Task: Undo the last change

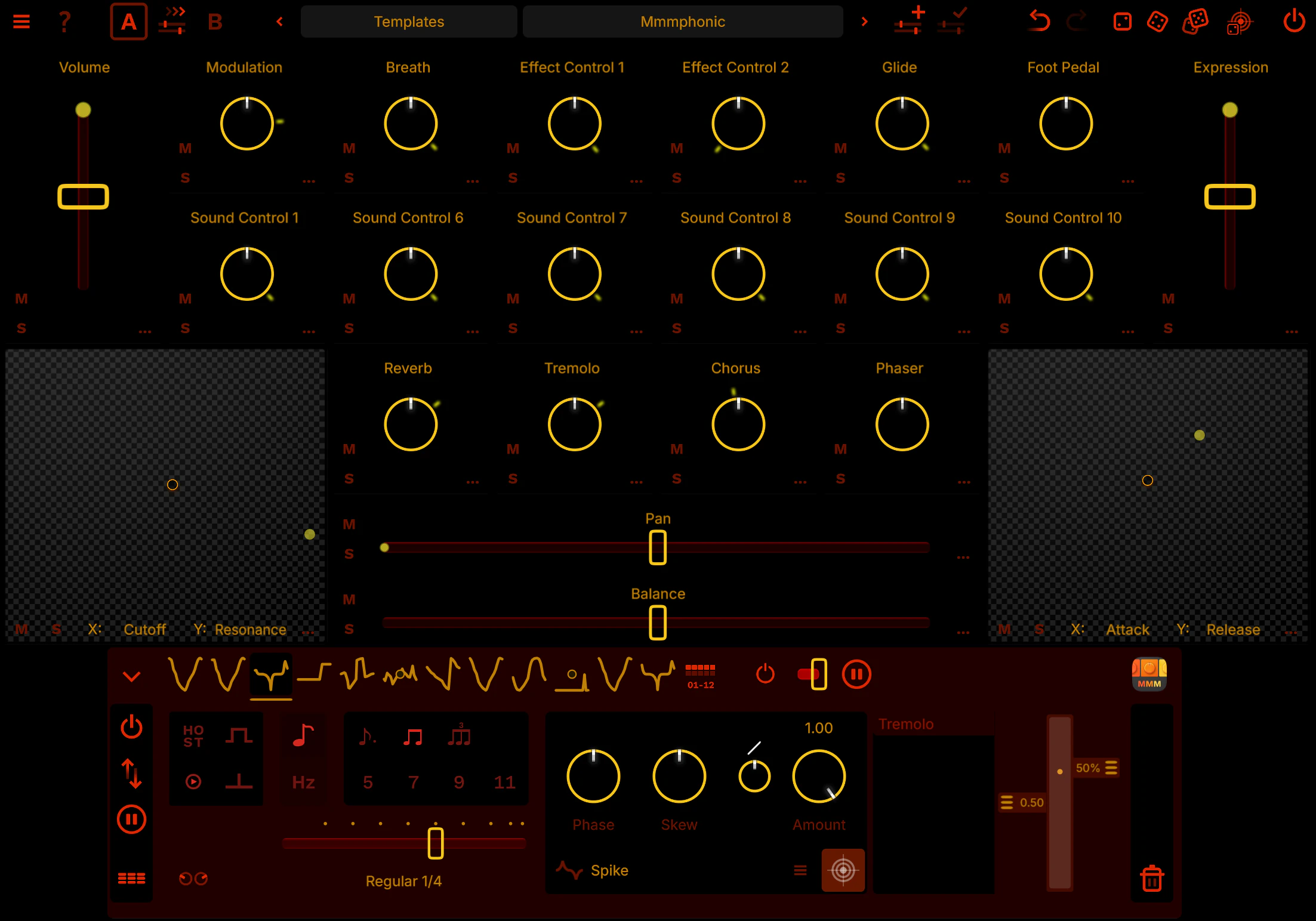Action: 1039,21
